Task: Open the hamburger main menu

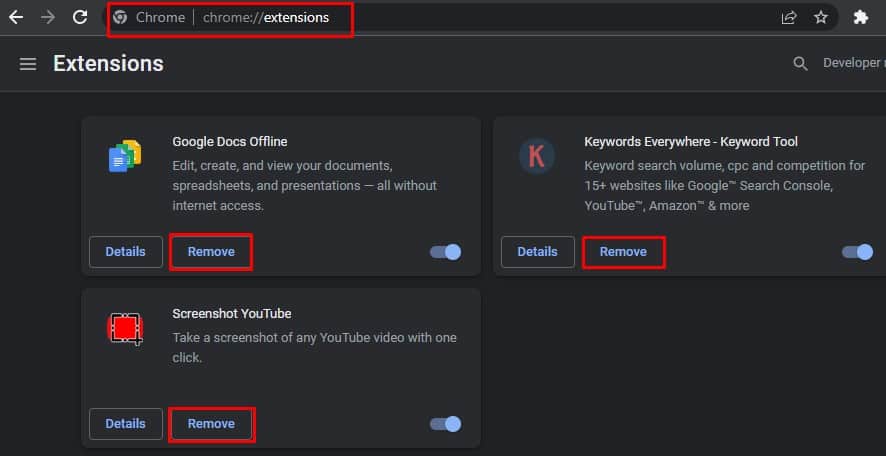Action: (28, 64)
